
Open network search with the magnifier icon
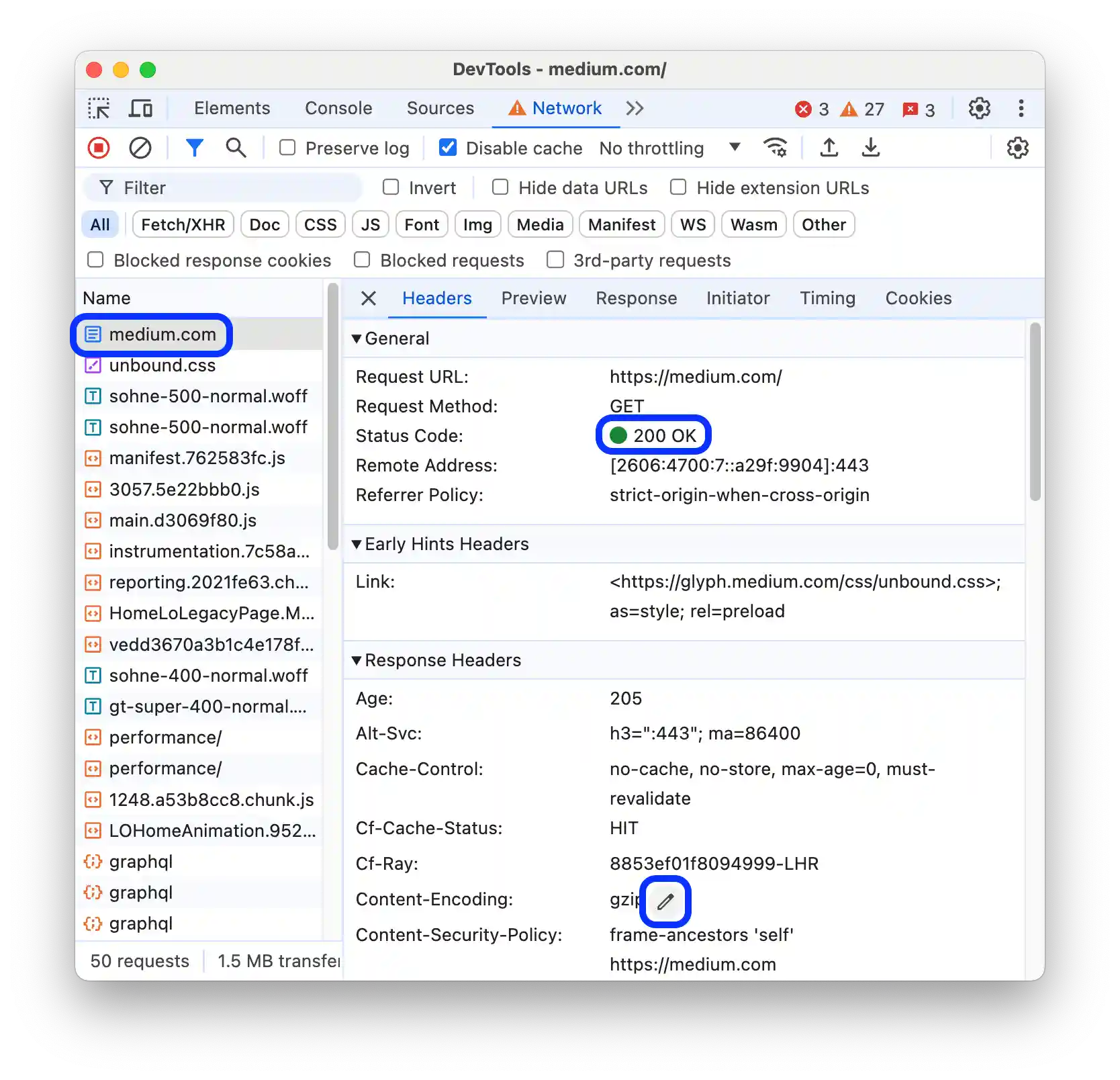(236, 148)
